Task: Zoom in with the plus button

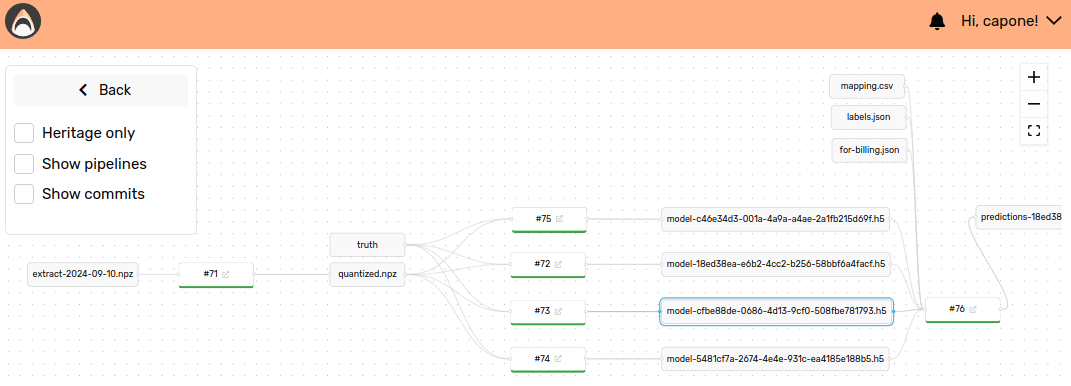Action: [x=1033, y=77]
